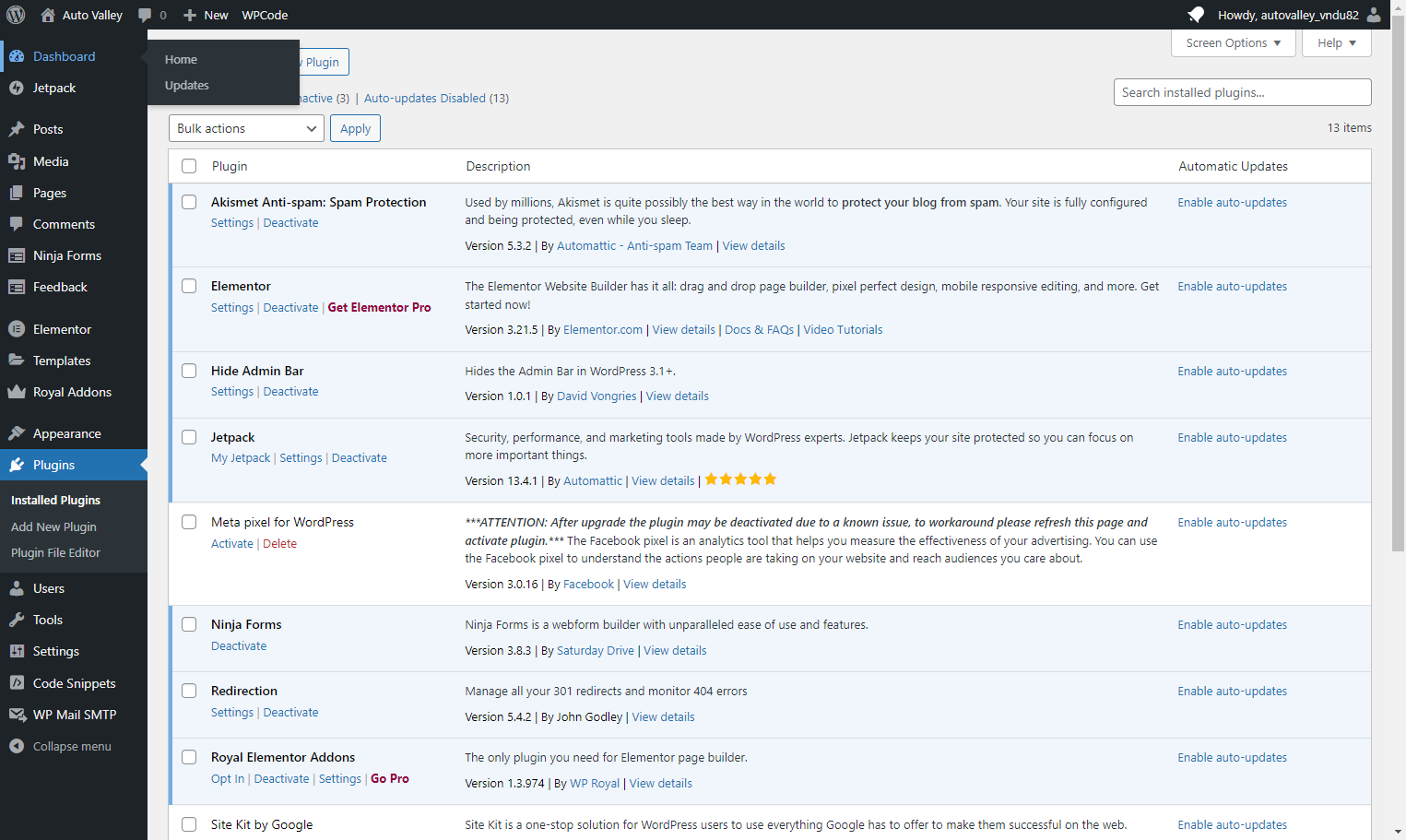
Task: Click the Ninja Forms sidebar icon
Action: (x=17, y=255)
